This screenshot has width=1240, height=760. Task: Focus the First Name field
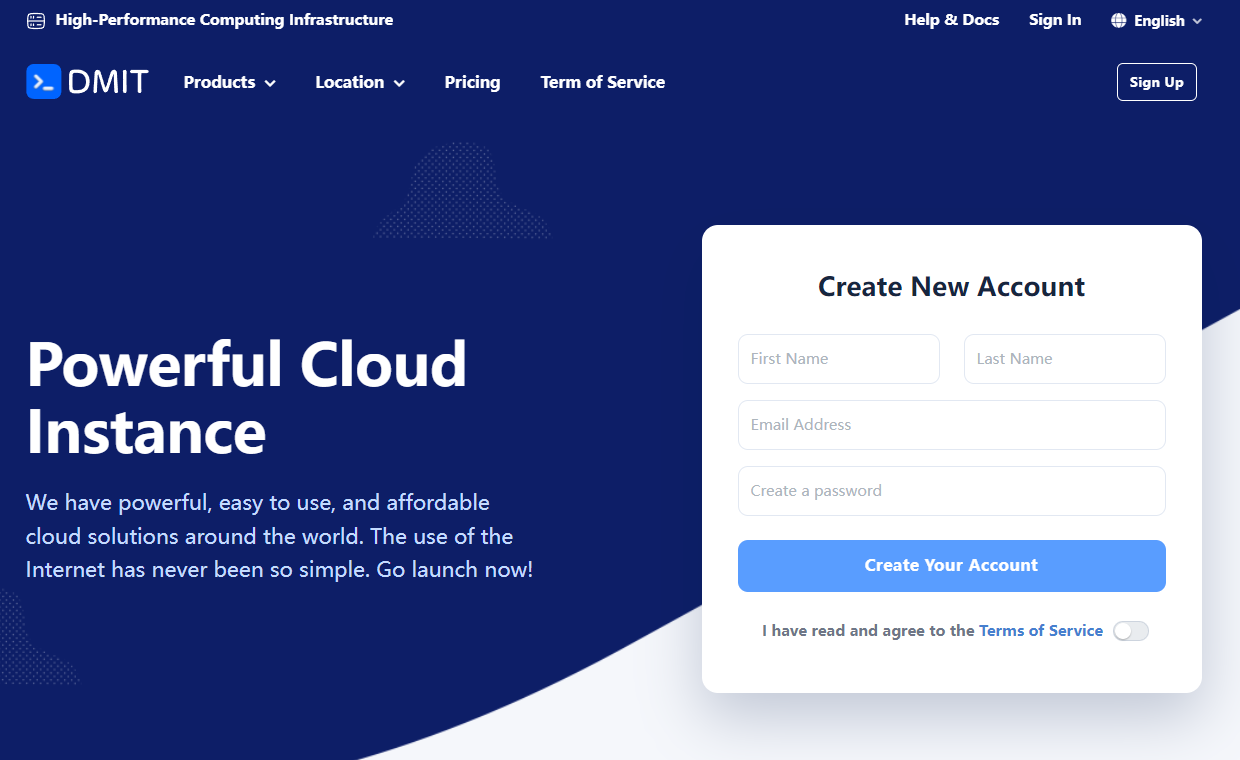[x=839, y=359]
